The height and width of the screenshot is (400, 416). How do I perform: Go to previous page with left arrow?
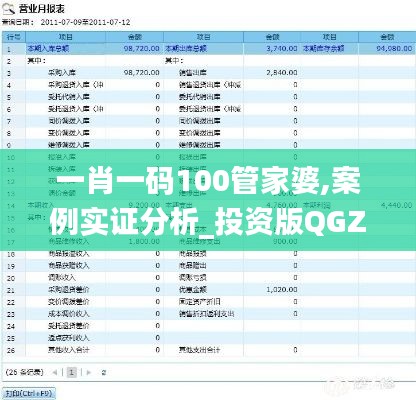click(x=55, y=372)
